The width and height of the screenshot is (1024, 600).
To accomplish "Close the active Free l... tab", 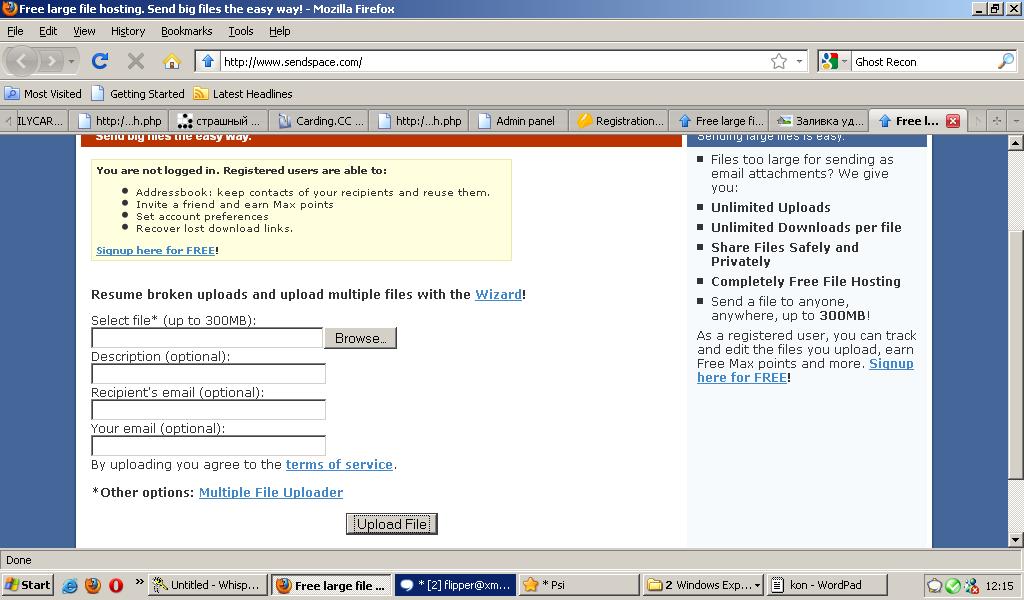I will 953,121.
